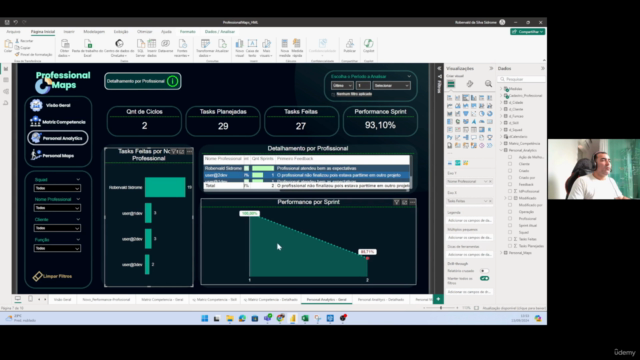The image size is (640, 360).
Task: Click the filter icon on Performance por Sprint visual
Action: coord(396,202)
